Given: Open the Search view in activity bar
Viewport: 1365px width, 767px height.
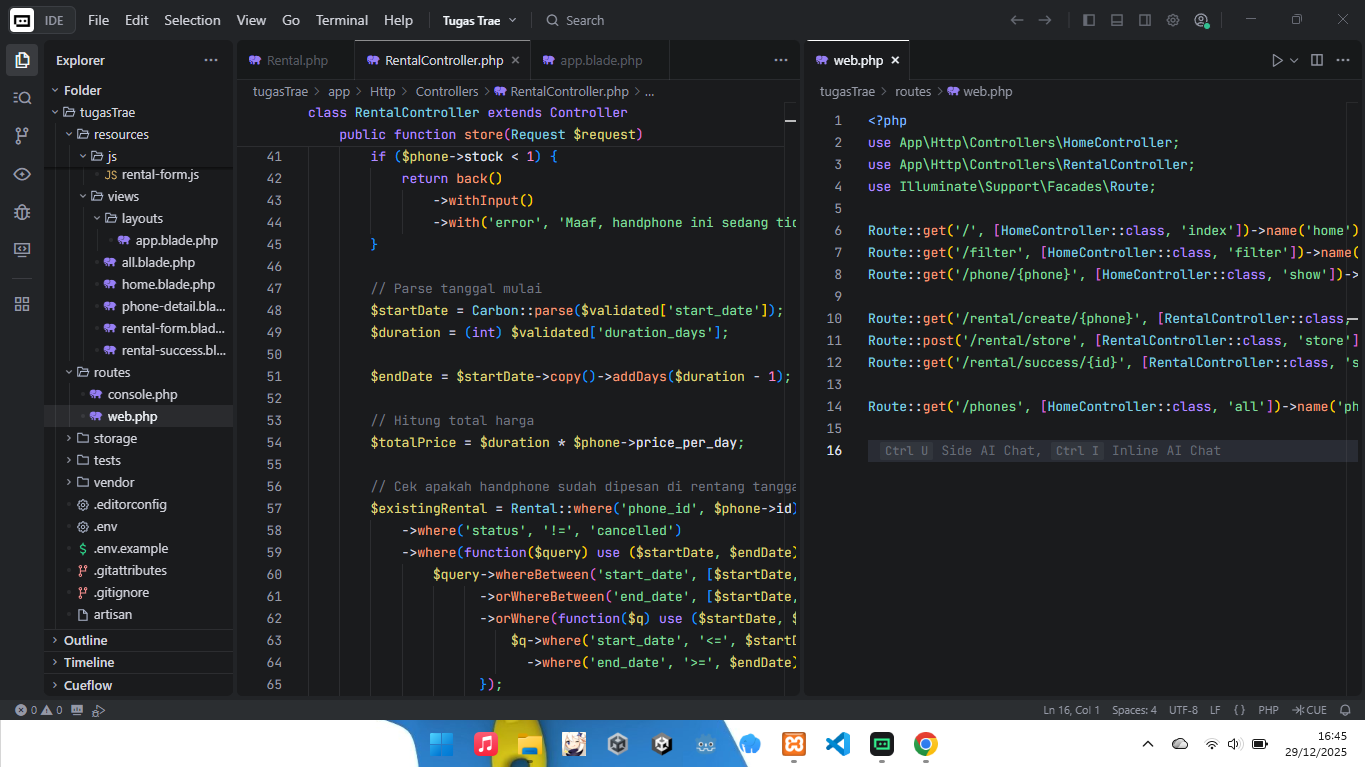Looking at the screenshot, I should [x=22, y=97].
